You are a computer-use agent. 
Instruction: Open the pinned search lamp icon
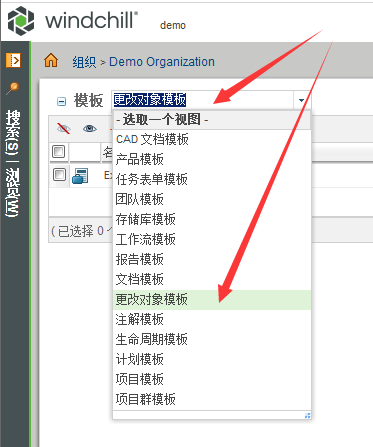(x=13, y=88)
